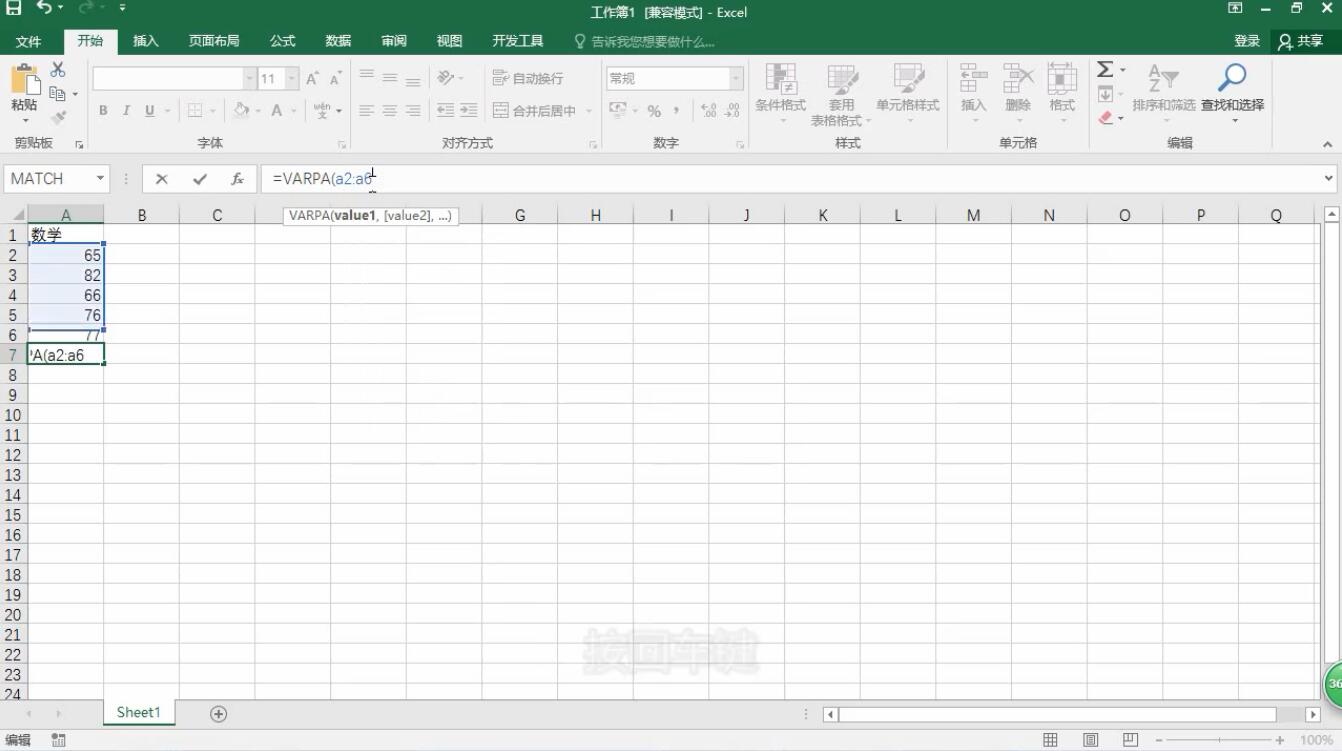Undo the last action
Screen dimensions: 1342x751
pyautogui.click(x=45, y=8)
